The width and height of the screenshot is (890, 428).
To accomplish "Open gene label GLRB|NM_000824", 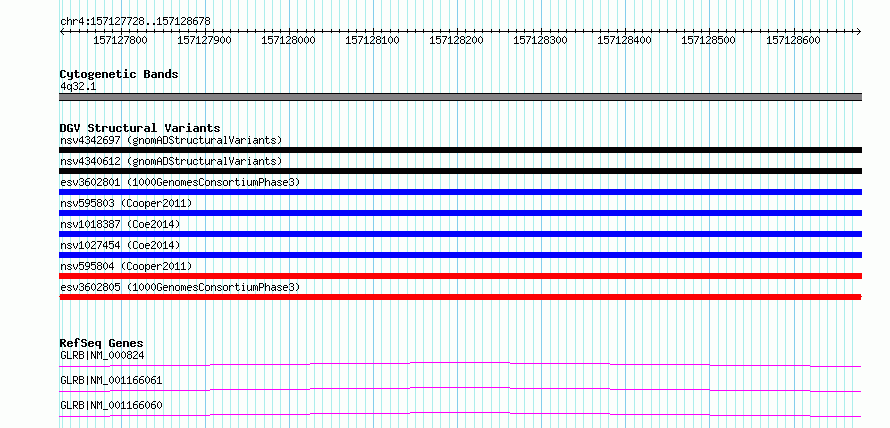I will 102,355.
